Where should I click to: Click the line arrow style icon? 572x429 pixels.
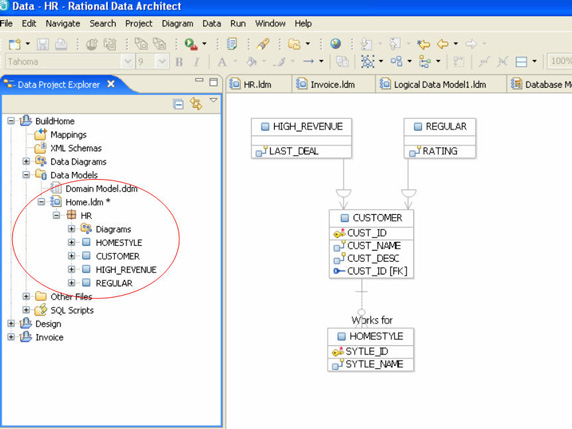309,61
